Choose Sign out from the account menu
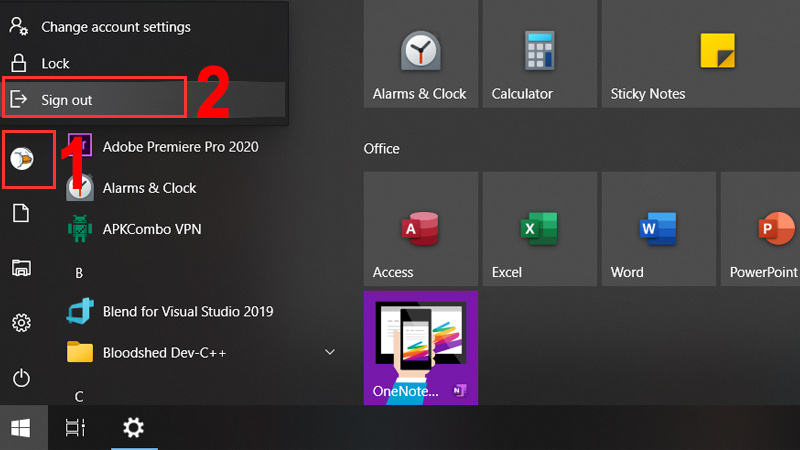This screenshot has width=800, height=450. pos(145,99)
